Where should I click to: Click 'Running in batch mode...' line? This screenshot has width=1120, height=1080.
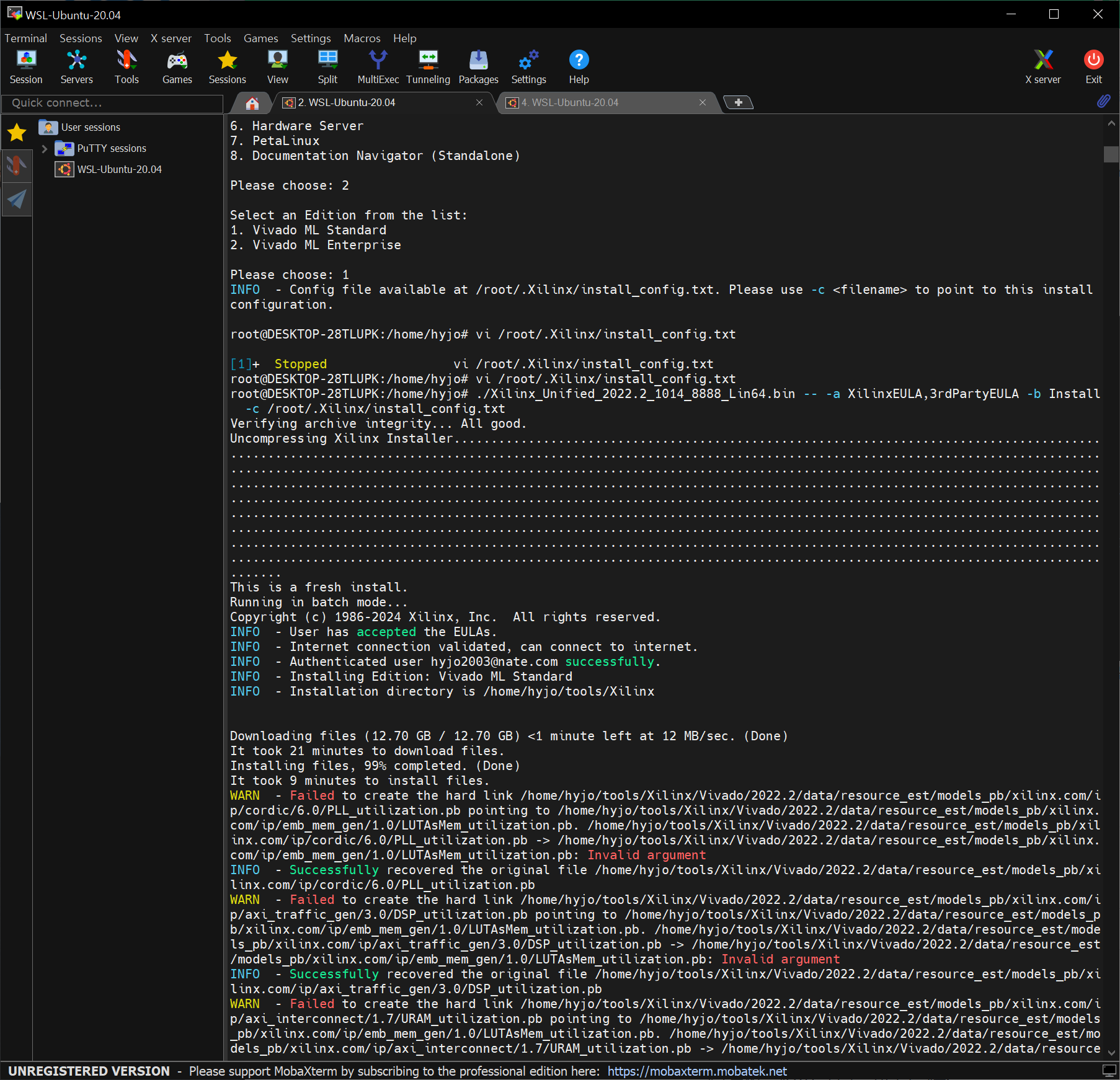point(319,602)
